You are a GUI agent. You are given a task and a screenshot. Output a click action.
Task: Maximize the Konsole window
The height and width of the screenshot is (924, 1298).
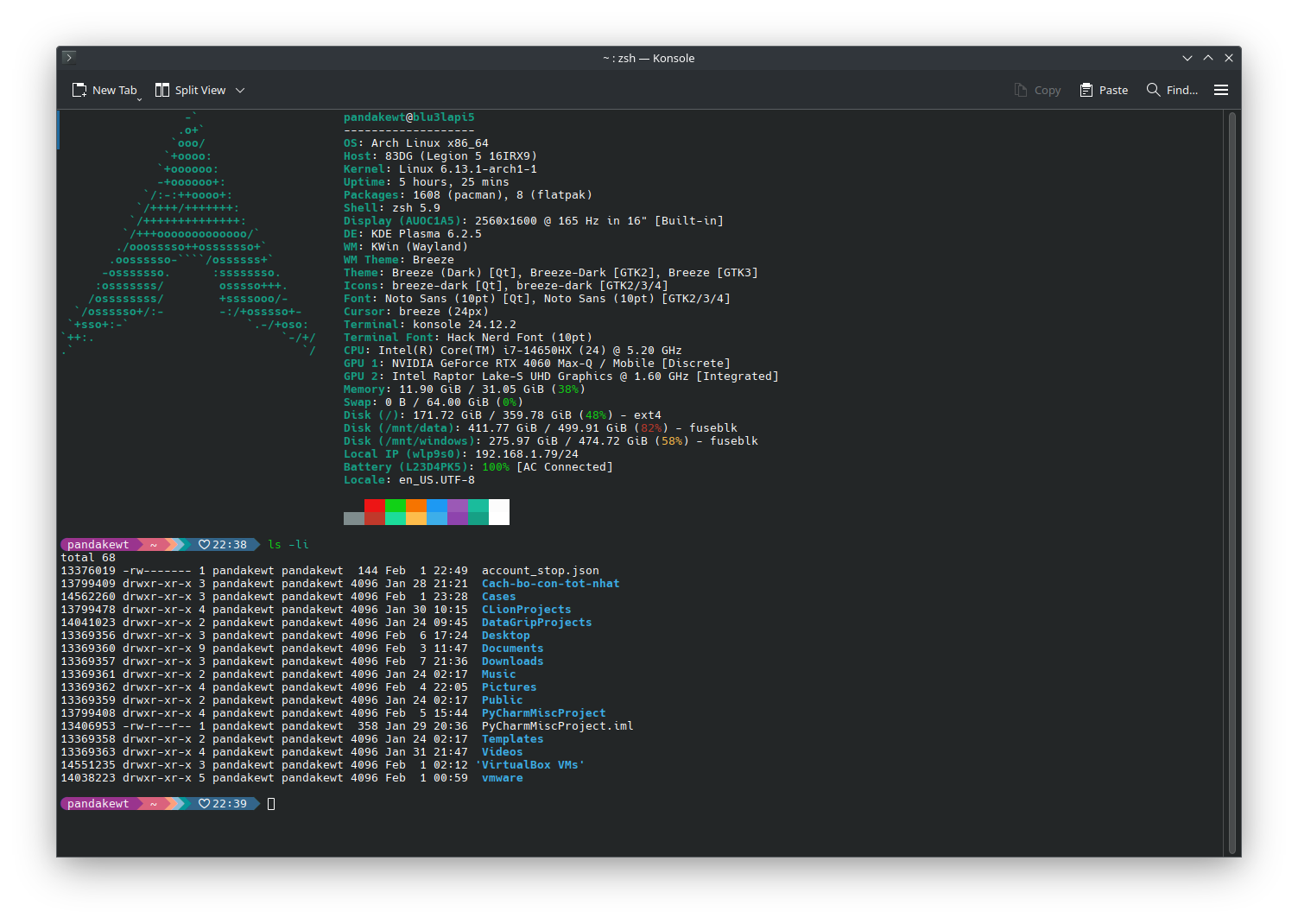pyautogui.click(x=1208, y=58)
